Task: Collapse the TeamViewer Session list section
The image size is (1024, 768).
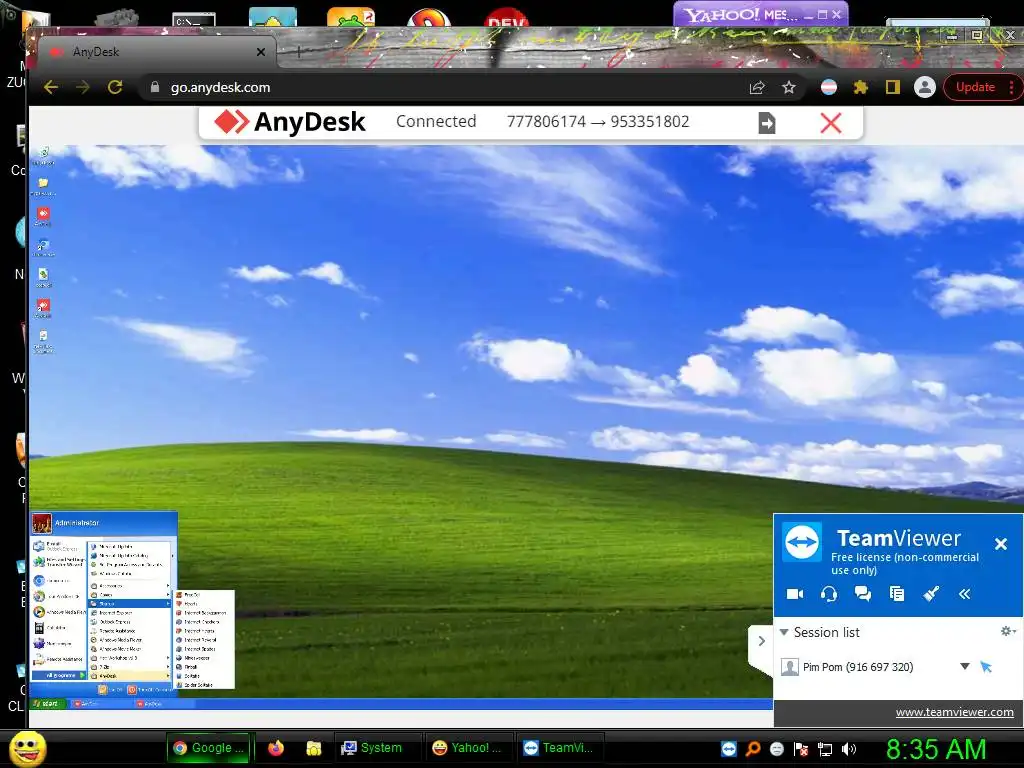Action: click(784, 632)
